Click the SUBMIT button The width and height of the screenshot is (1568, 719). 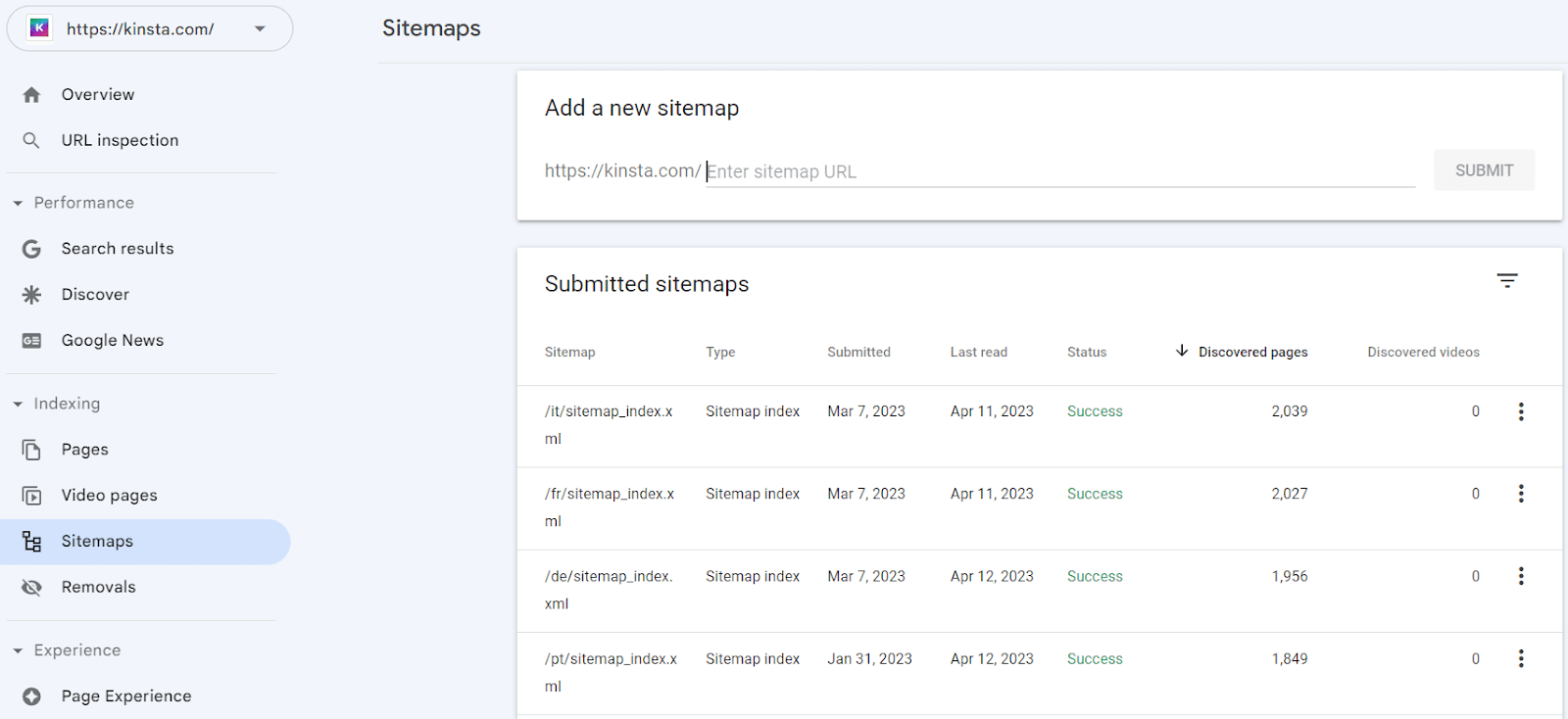[1484, 170]
